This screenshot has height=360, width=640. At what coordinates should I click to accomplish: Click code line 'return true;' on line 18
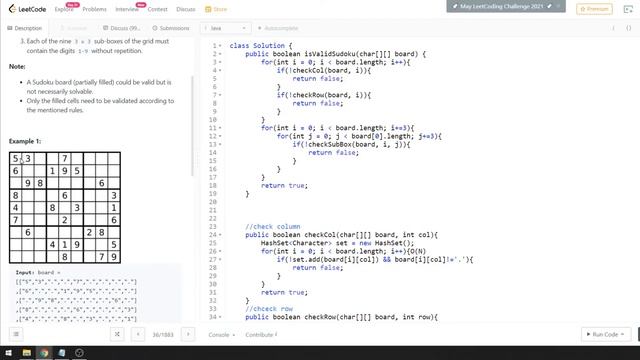point(284,185)
